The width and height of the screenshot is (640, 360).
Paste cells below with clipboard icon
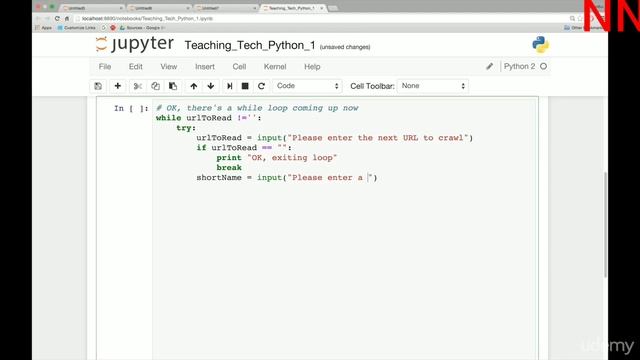[x=173, y=86]
